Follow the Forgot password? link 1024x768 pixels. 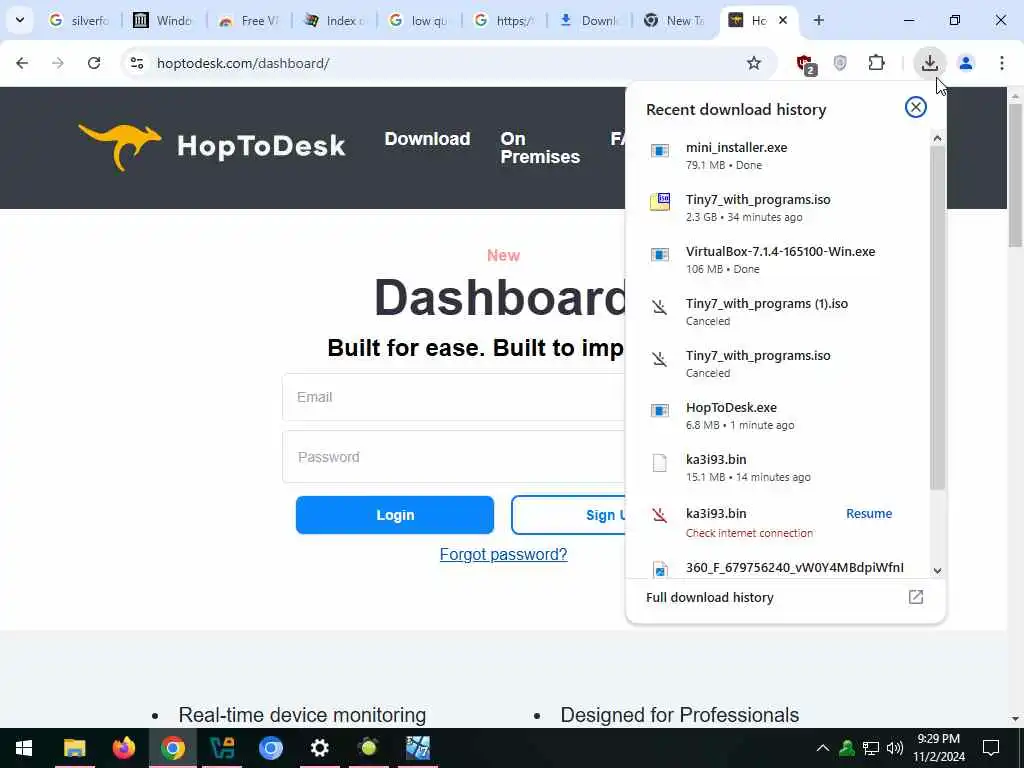pyautogui.click(x=504, y=554)
